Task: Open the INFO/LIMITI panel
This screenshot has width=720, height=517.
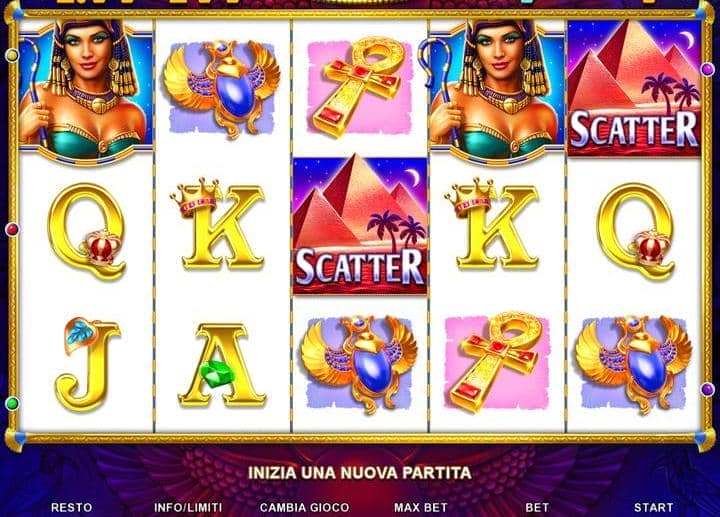Action: pos(188,507)
